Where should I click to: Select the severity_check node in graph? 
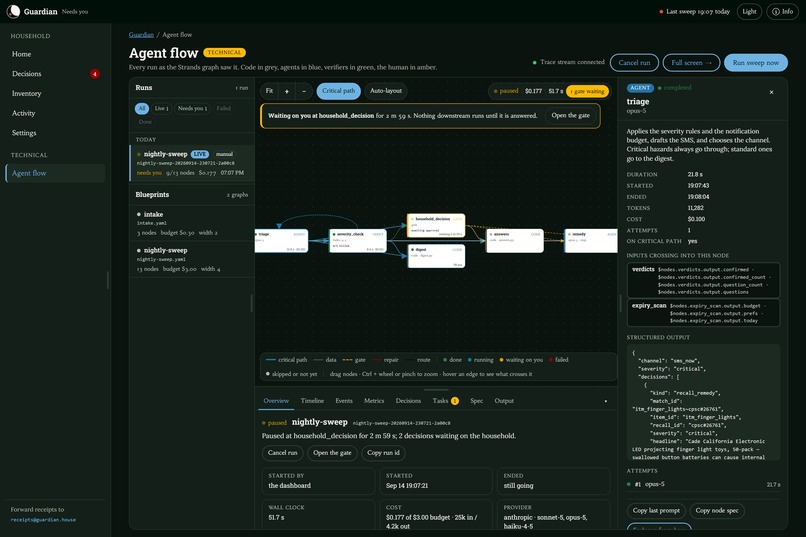pos(358,240)
